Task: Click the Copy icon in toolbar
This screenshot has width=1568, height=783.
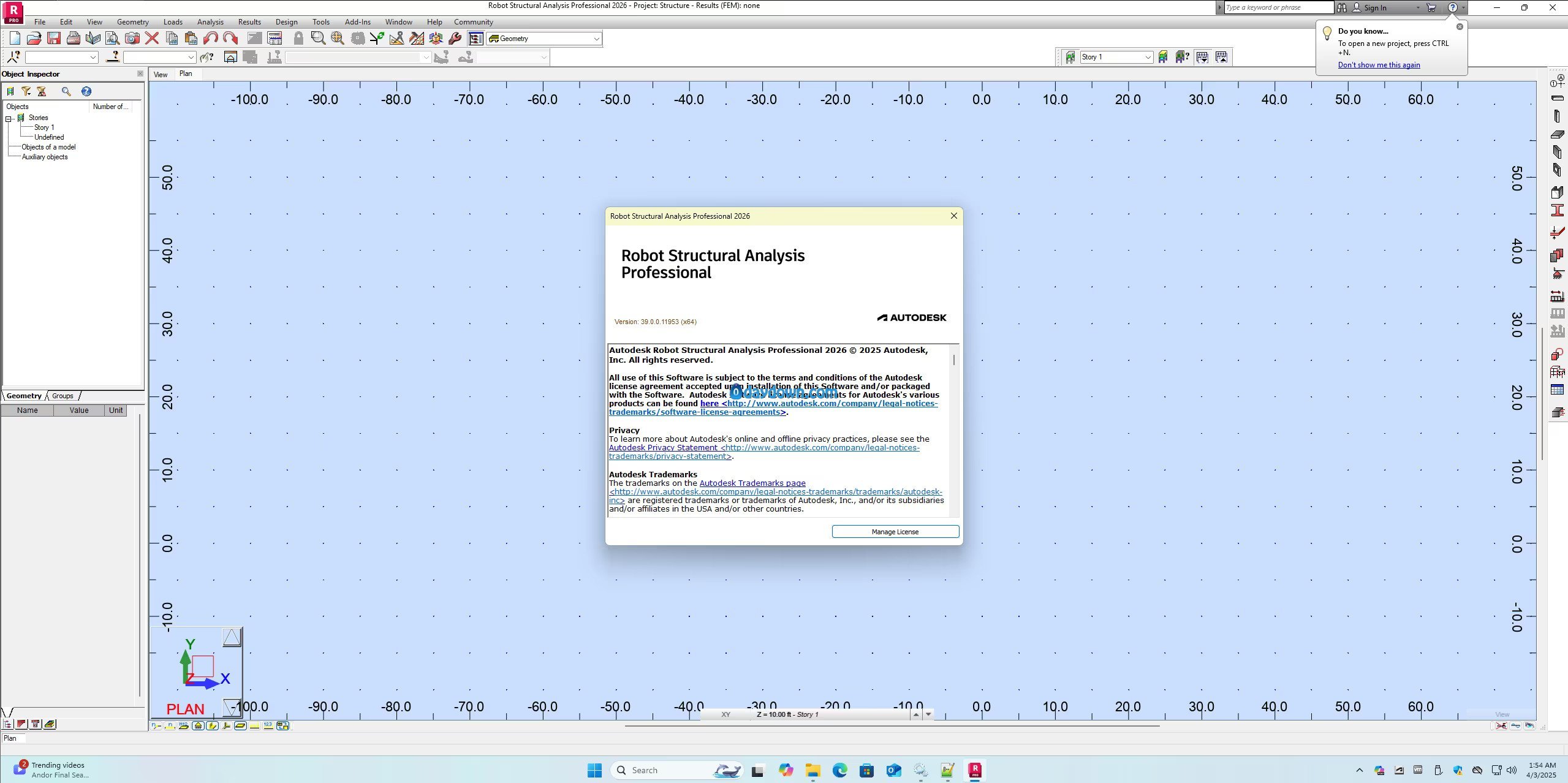Action: pyautogui.click(x=172, y=39)
